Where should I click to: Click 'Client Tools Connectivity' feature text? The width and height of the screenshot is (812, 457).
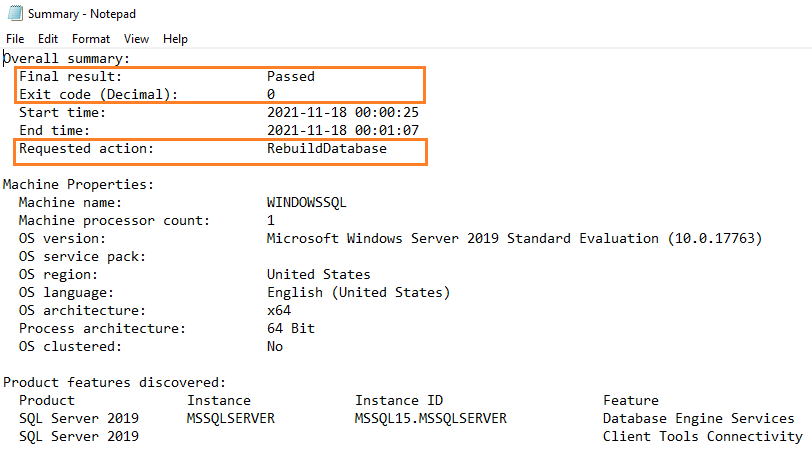pos(702,436)
